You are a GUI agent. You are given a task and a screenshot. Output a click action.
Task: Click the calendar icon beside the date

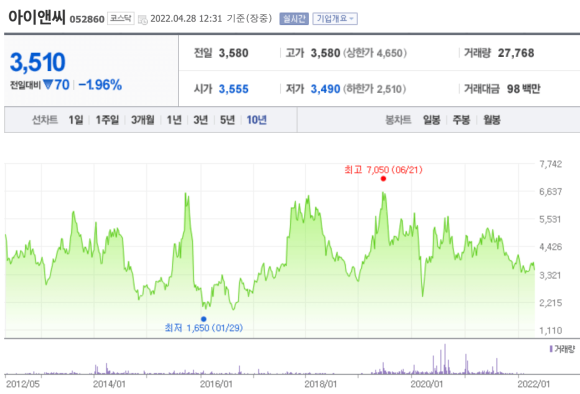point(142,20)
